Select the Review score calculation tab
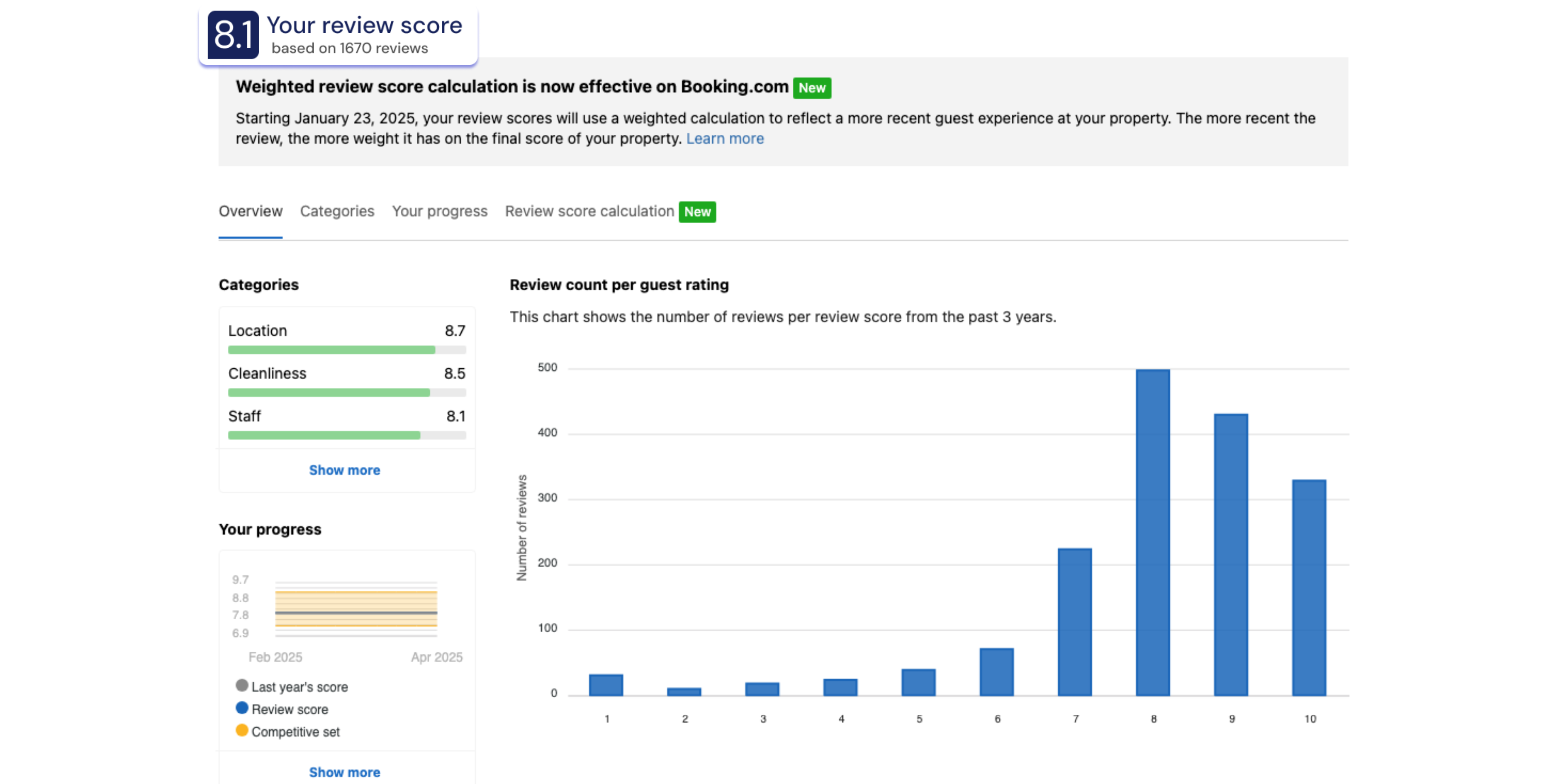 click(x=589, y=211)
